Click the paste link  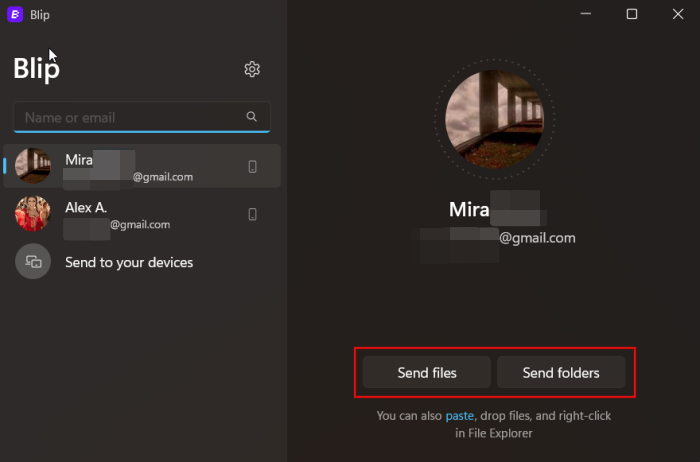point(459,416)
